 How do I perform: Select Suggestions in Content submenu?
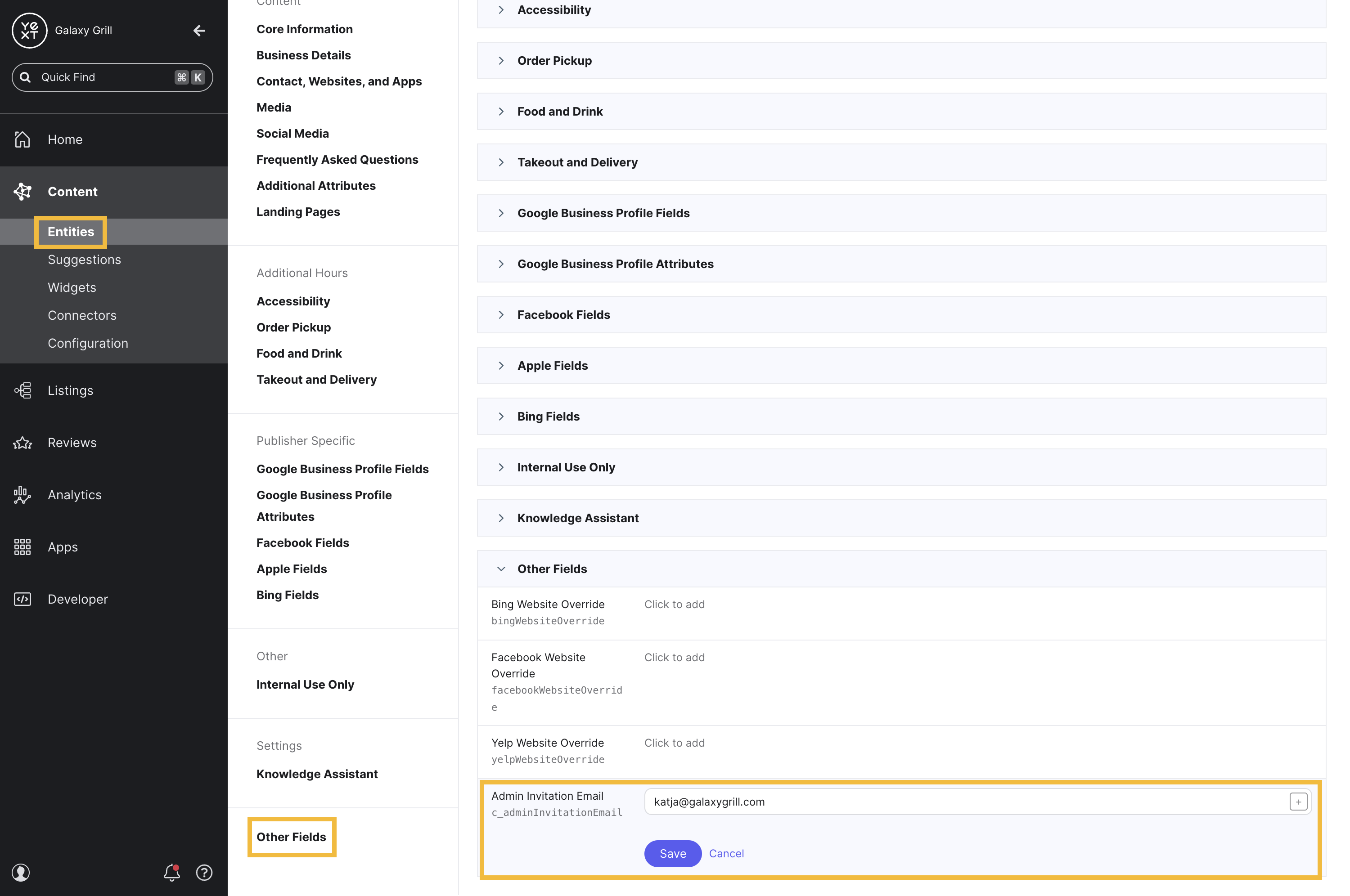click(x=84, y=260)
